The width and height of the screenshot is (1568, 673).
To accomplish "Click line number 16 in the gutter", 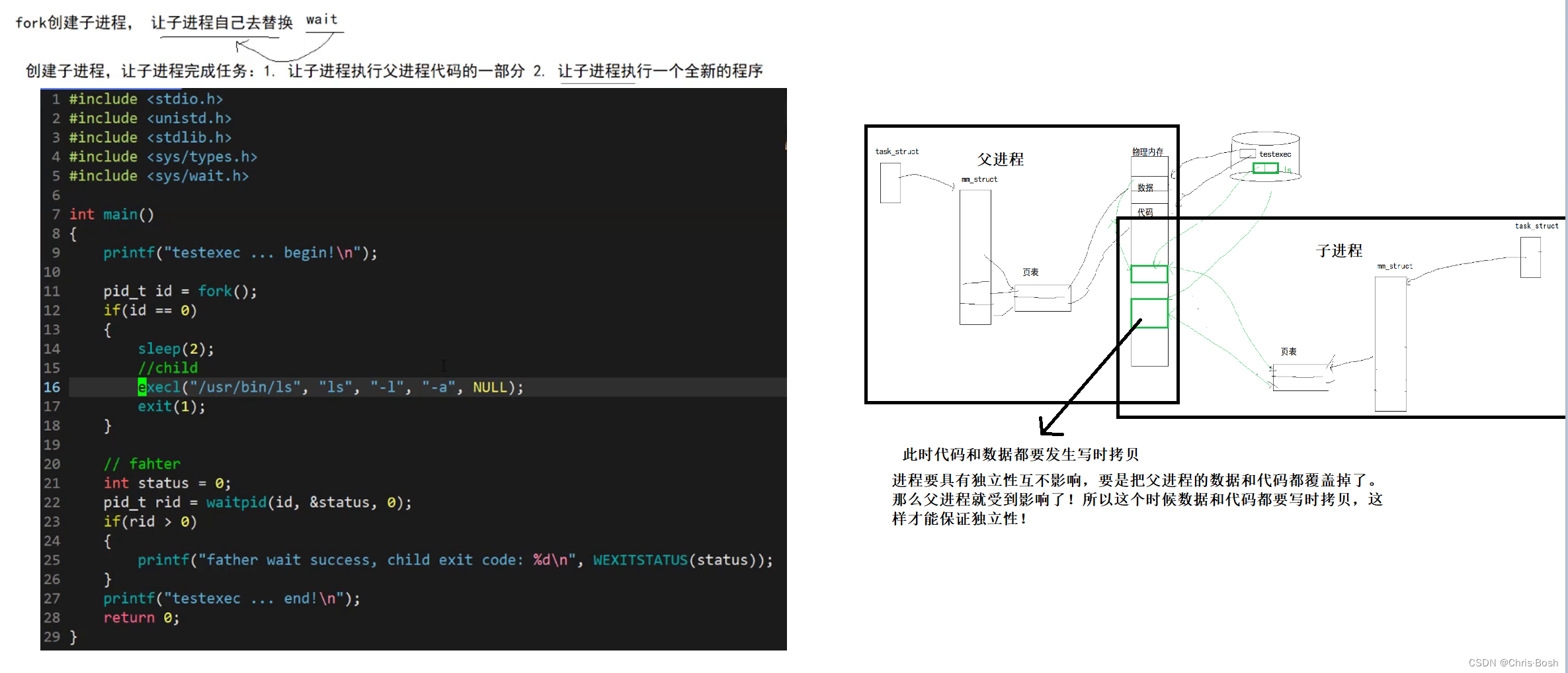I will click(x=52, y=386).
